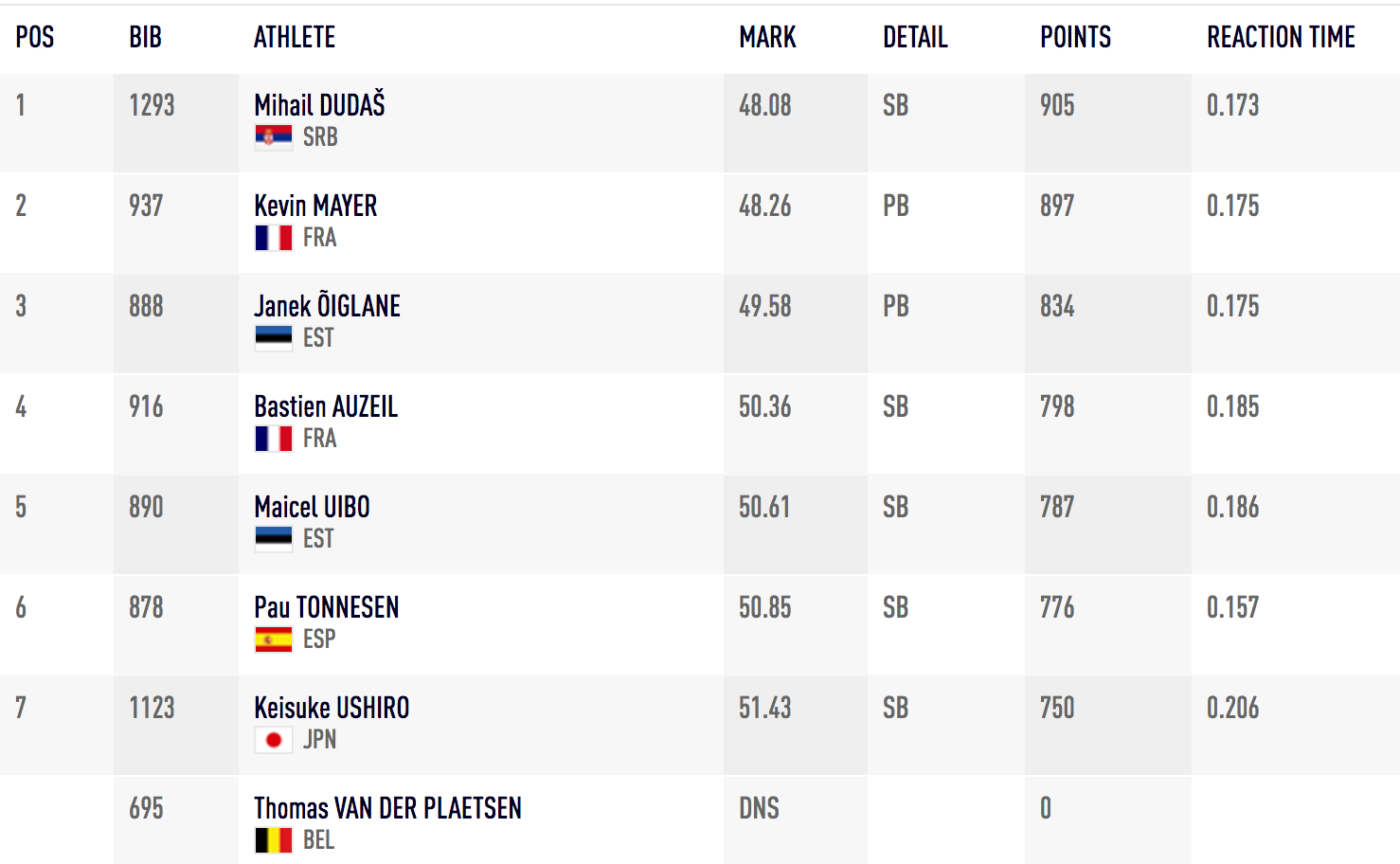1400x864 pixels.
Task: Sort by the POINTS column header
Action: coord(1075,37)
